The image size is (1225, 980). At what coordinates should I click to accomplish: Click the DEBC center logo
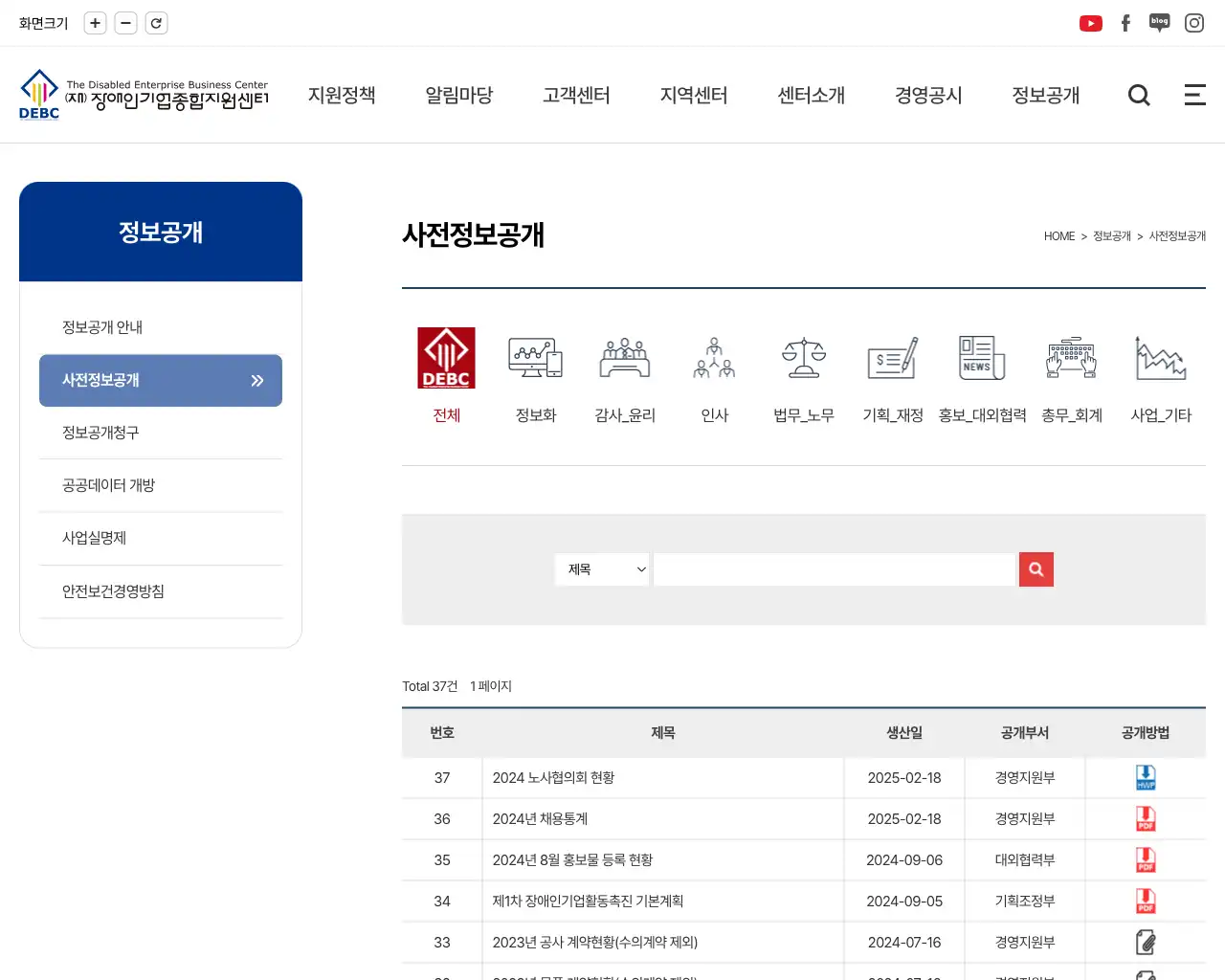click(x=144, y=95)
